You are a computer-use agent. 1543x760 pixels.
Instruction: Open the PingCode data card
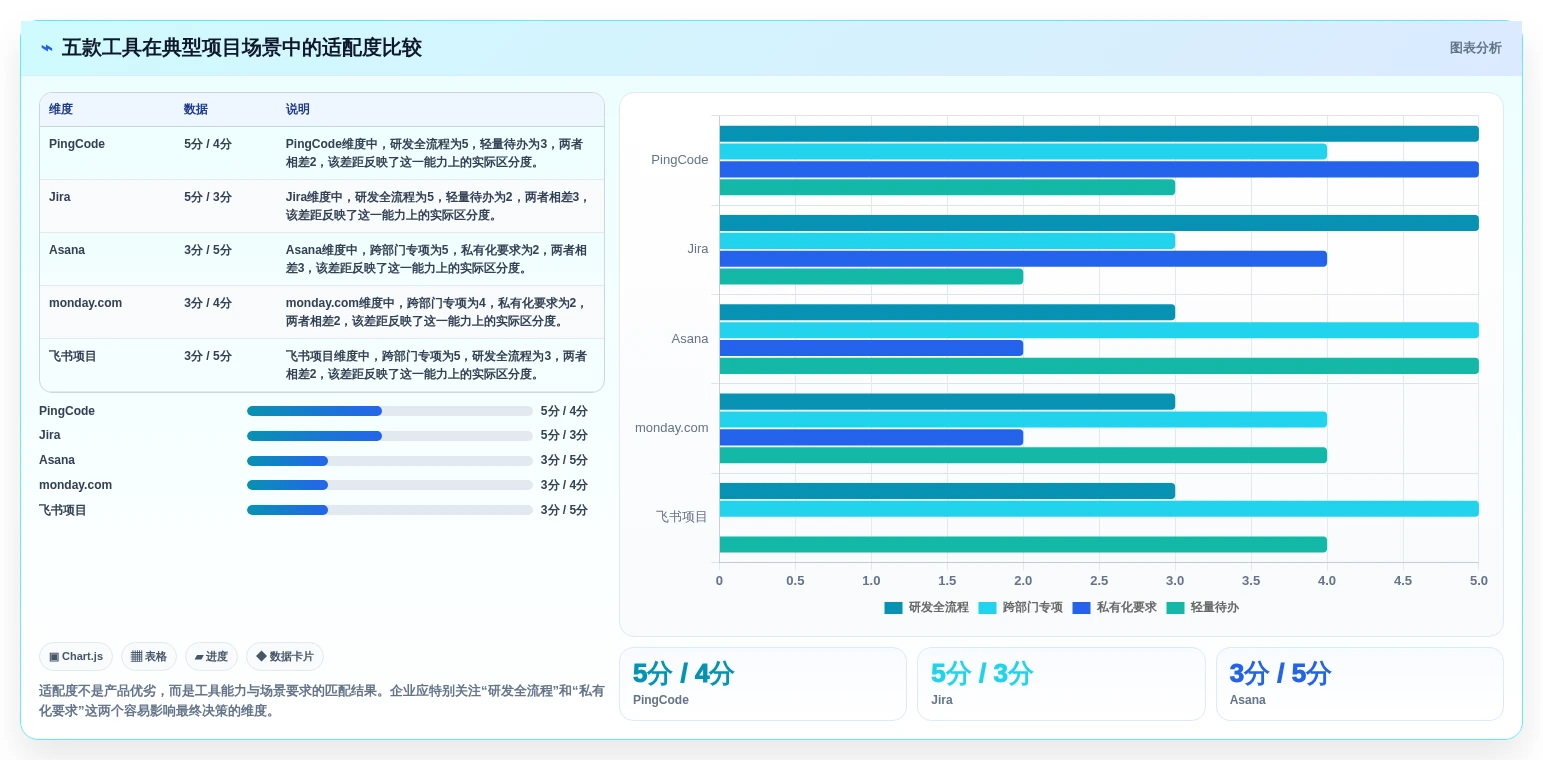pos(763,684)
